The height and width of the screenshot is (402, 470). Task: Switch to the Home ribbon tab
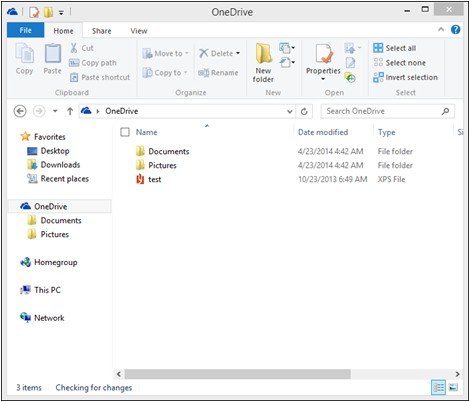coord(63,31)
